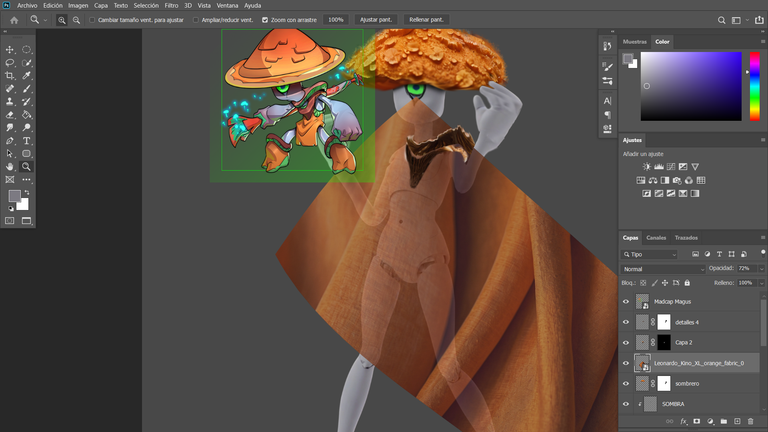Switch to the Trazados tab
768x432 pixels.
(x=686, y=238)
